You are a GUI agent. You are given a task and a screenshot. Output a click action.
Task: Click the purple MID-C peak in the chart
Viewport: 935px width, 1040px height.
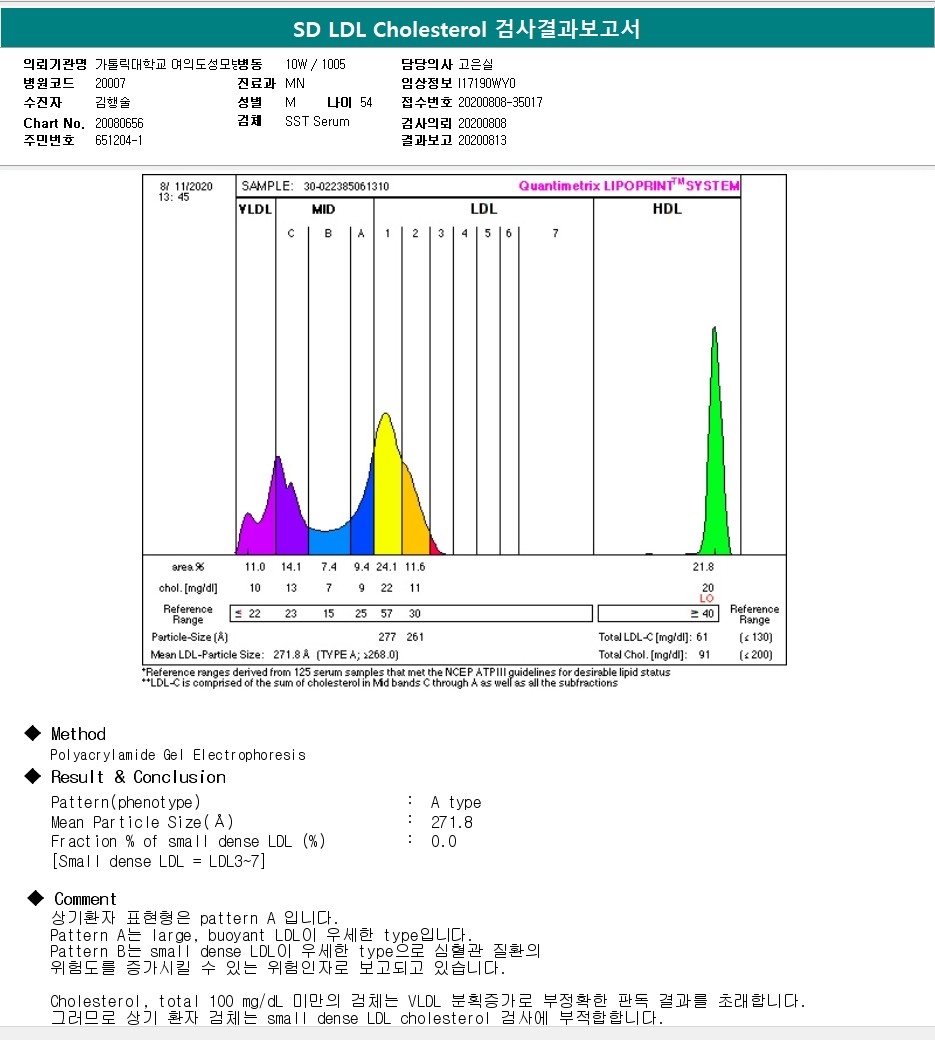289,511
